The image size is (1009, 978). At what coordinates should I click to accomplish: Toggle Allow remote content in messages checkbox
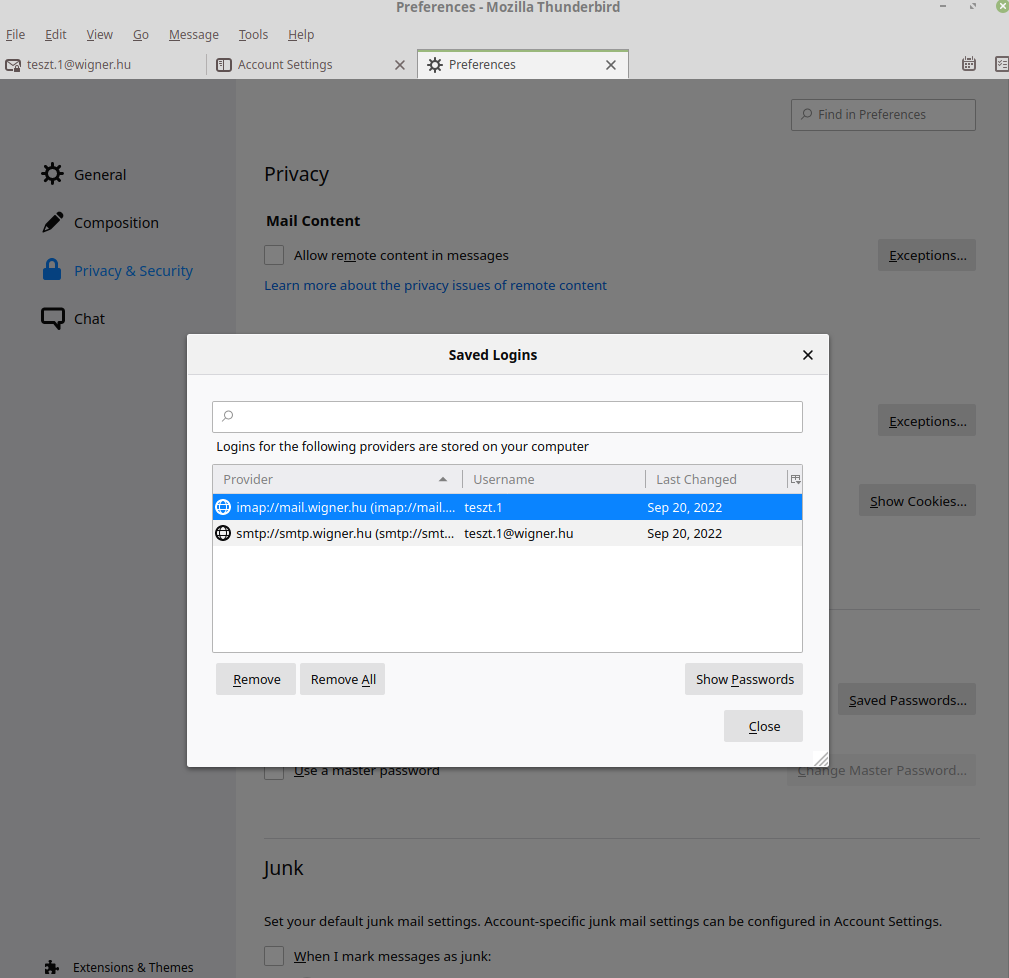point(274,255)
